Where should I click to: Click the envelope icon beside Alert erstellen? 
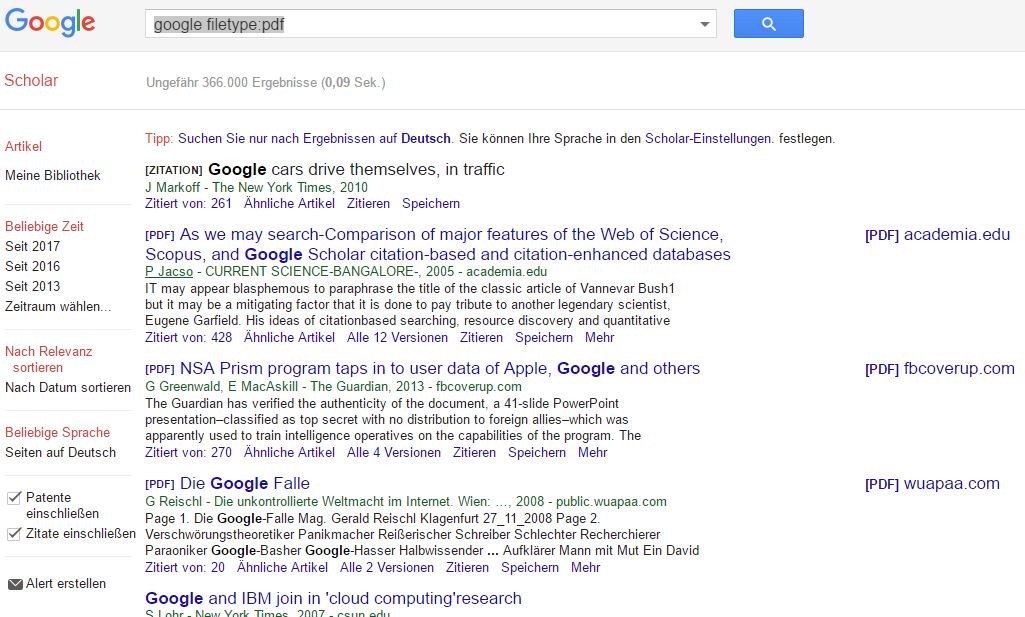pos(15,584)
